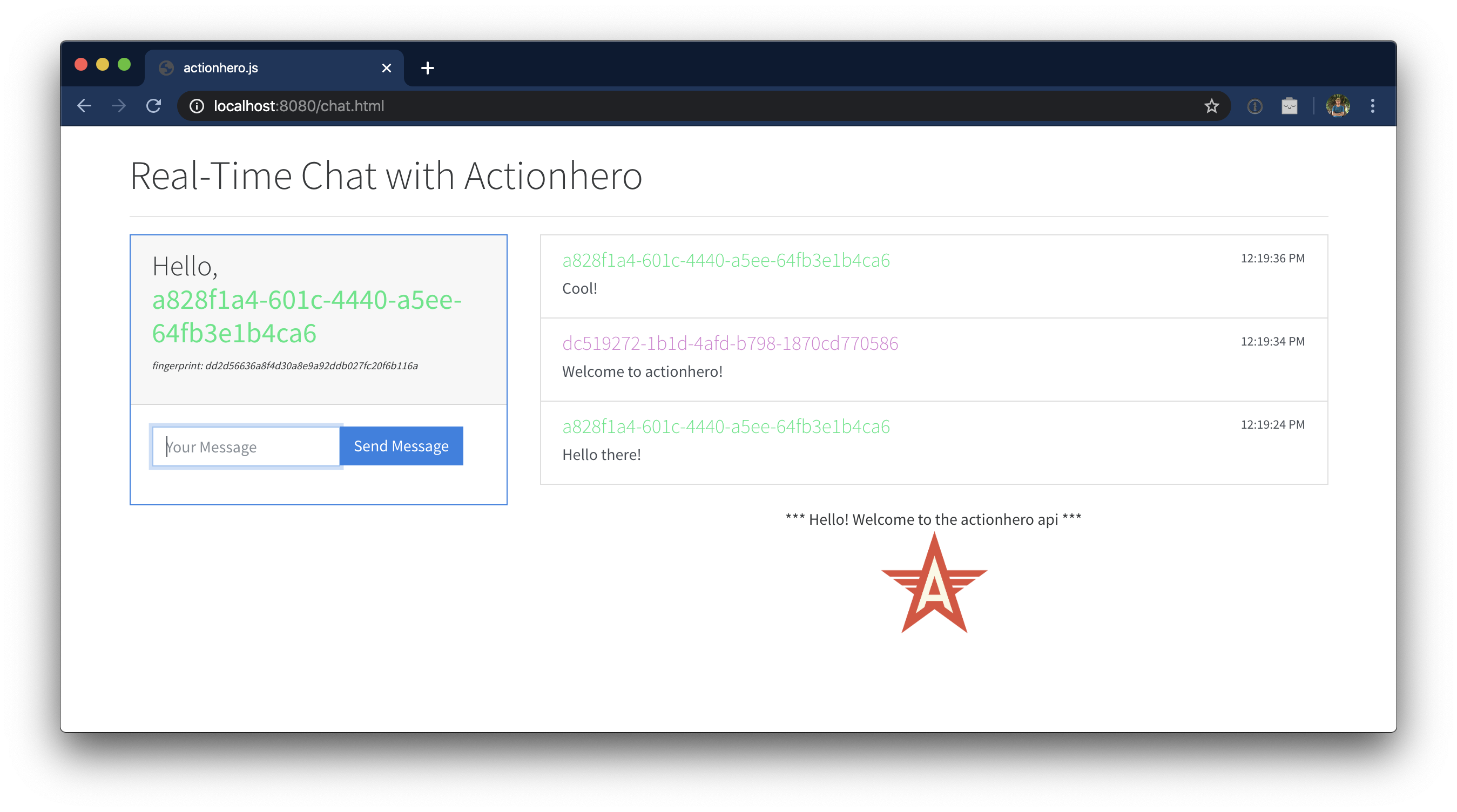
Task: Bookmark this page with the star icon
Action: click(x=1211, y=106)
